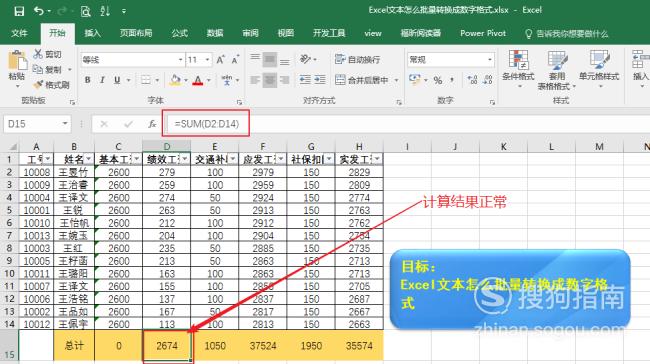Select total cell showing 37524
The image size is (650, 364).
263,345
